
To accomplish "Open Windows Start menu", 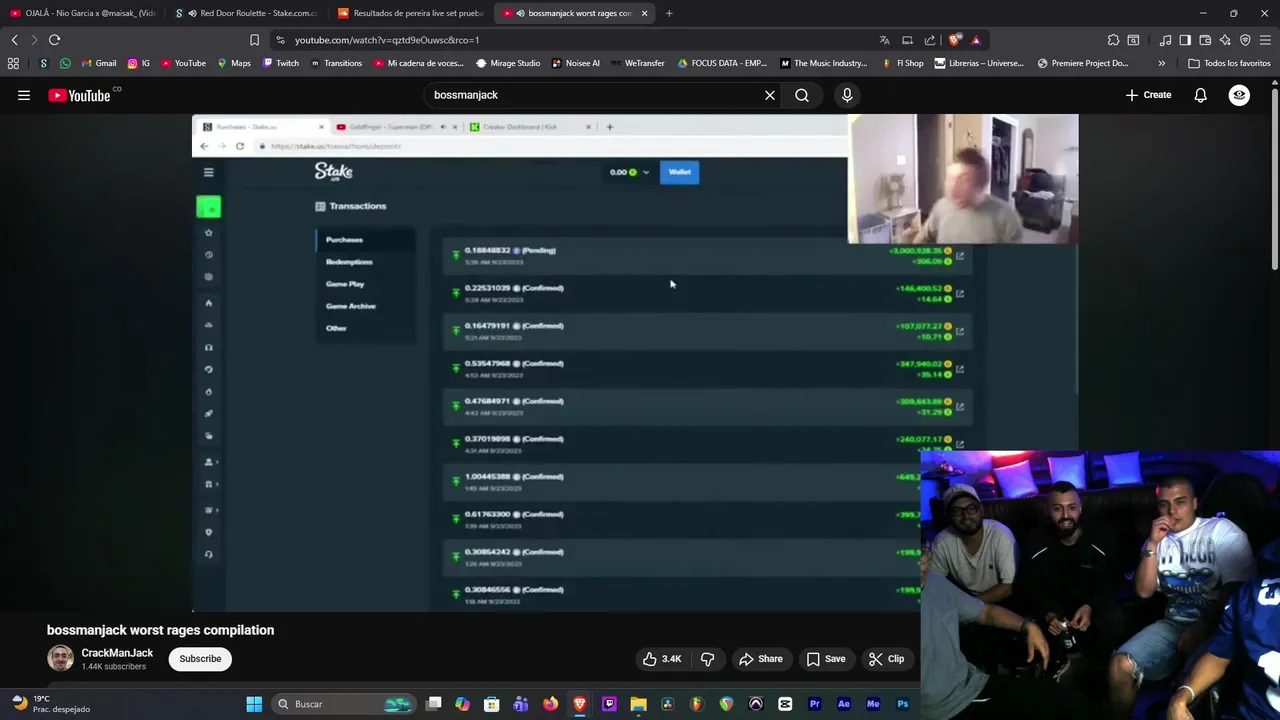I will [254, 704].
